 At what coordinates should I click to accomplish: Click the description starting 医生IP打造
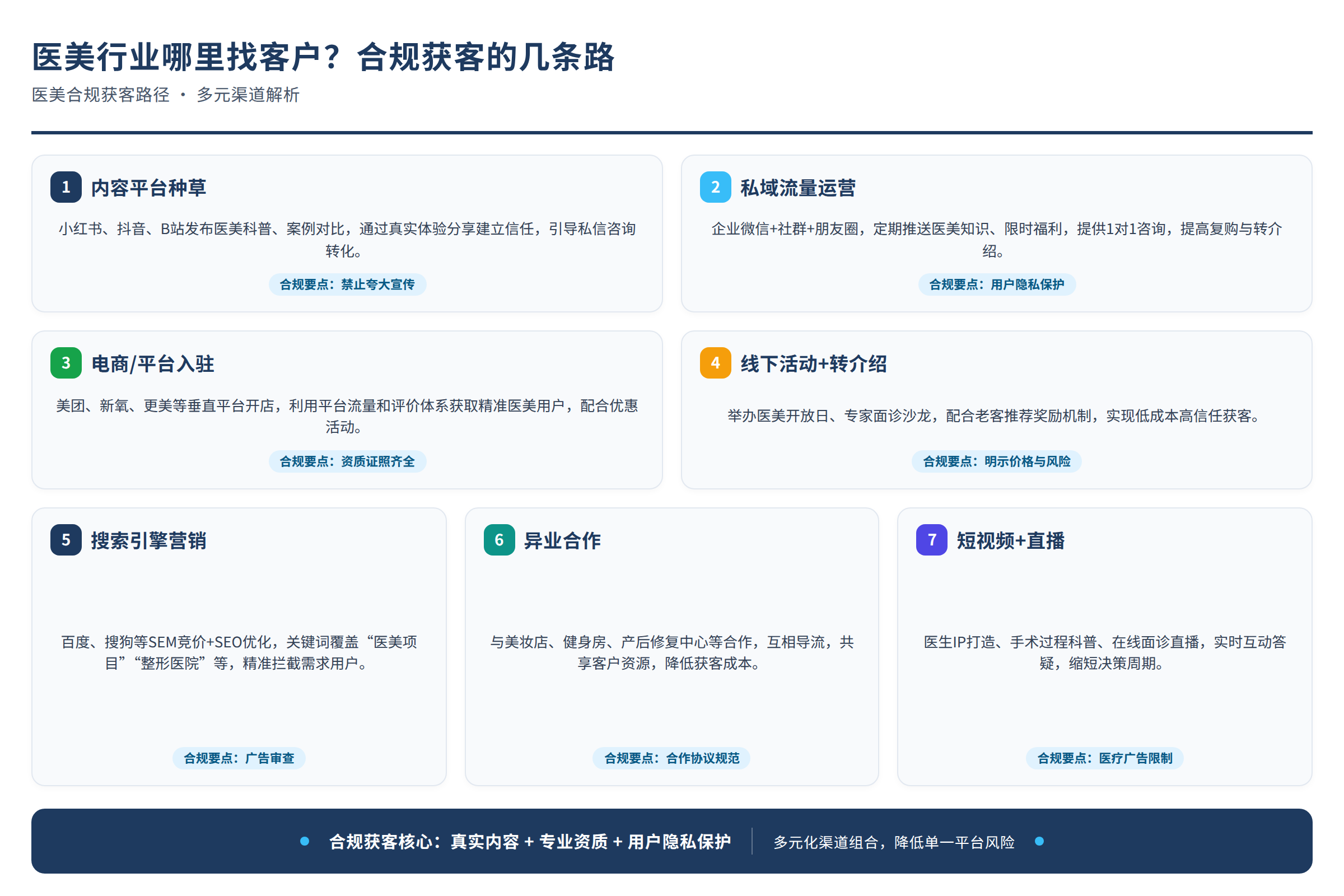pyautogui.click(x=1105, y=652)
